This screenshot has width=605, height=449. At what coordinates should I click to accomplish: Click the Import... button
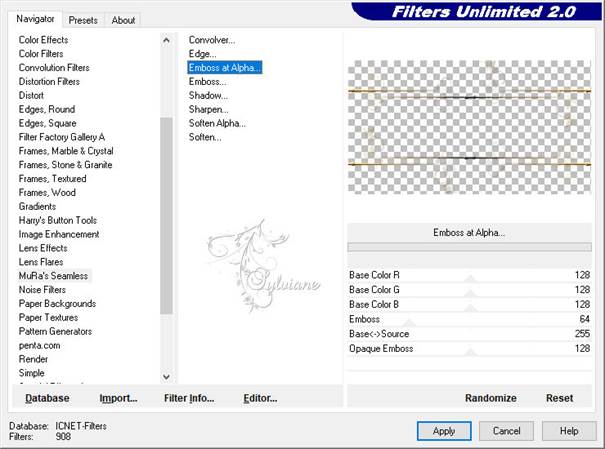[118, 398]
